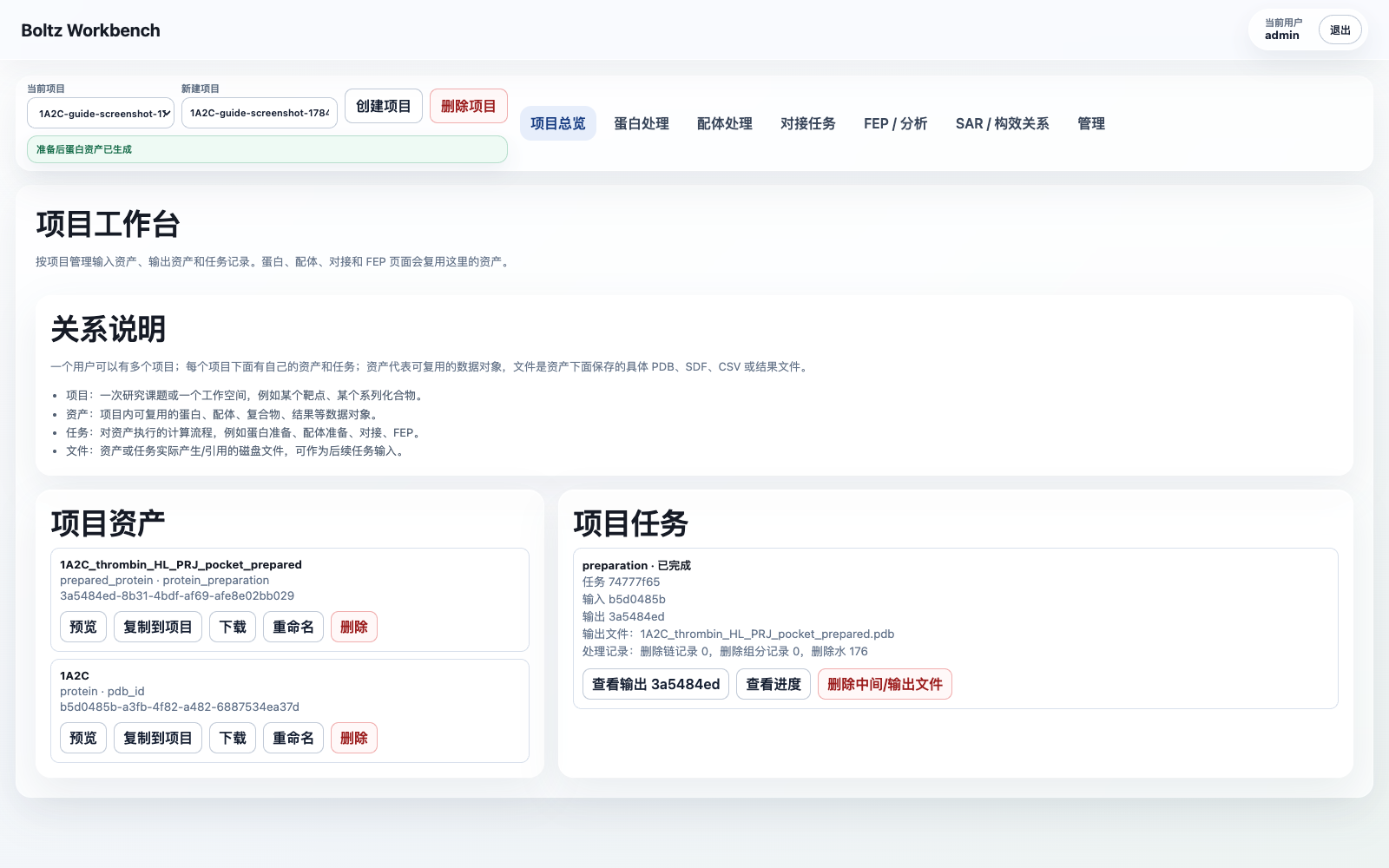Click 删除中间/输出文件 button
The height and width of the screenshot is (868, 1389).
pyautogui.click(x=885, y=684)
